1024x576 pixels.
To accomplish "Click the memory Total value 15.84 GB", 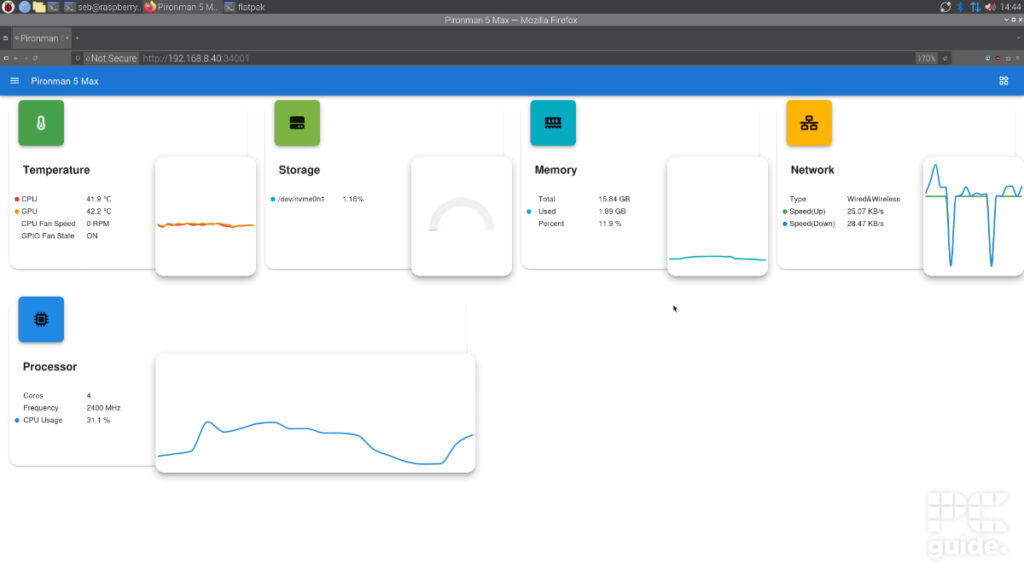I will (614, 199).
